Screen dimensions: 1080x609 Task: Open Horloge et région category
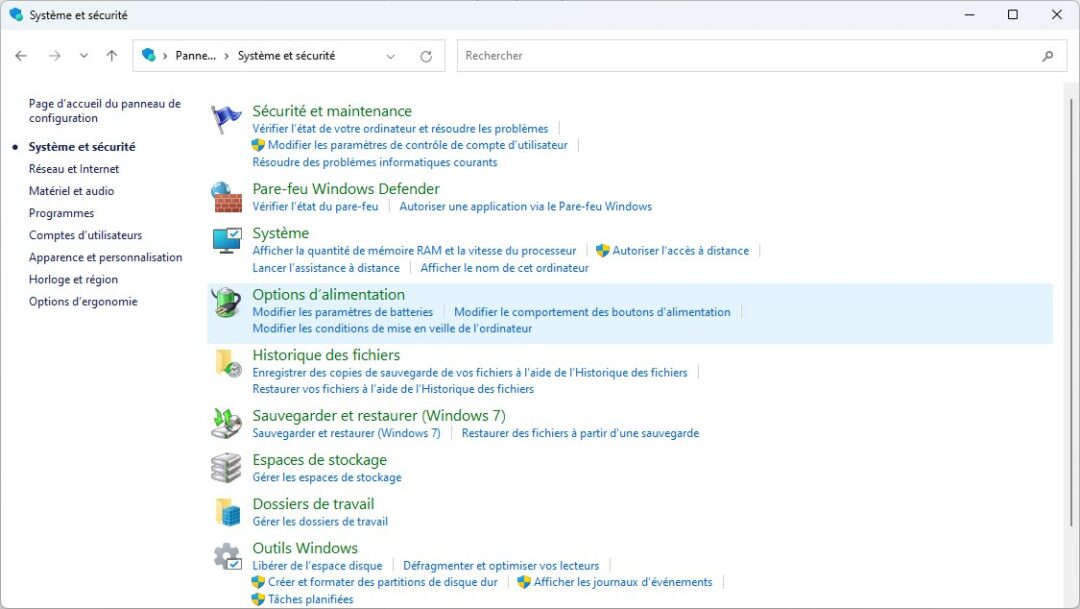(x=73, y=279)
